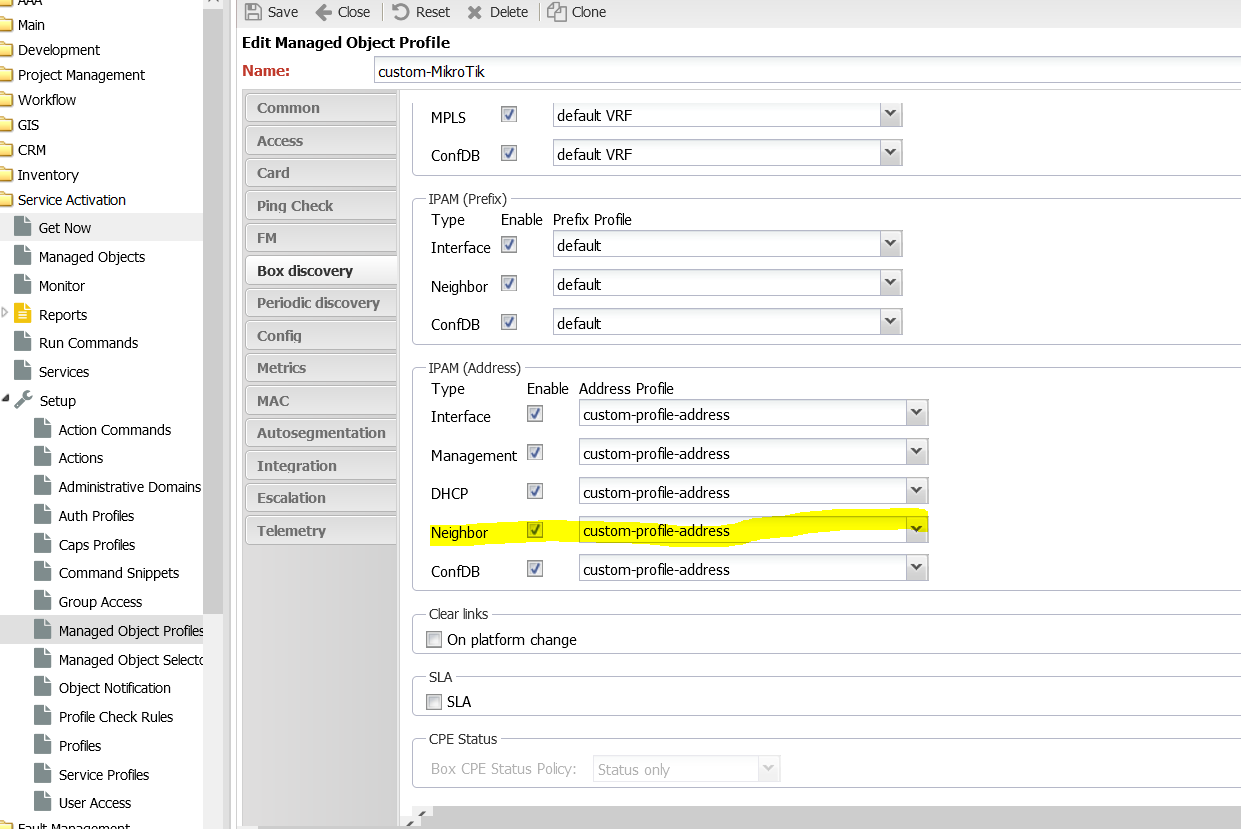Open the IPAM Prefix Neighbor profile dropdown
This screenshot has width=1241, height=829.
[x=891, y=284]
